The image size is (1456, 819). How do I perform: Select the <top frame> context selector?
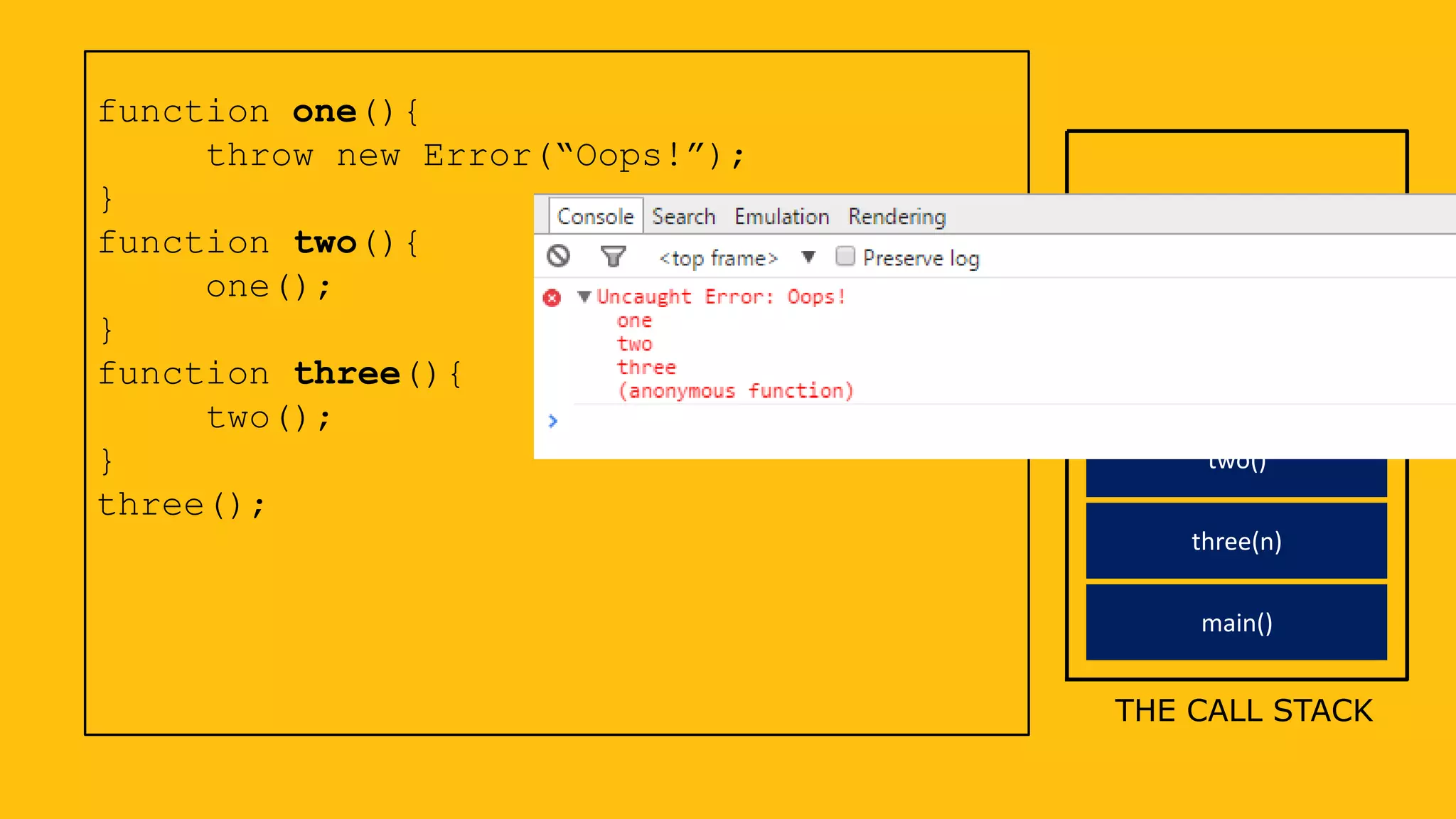point(719,258)
